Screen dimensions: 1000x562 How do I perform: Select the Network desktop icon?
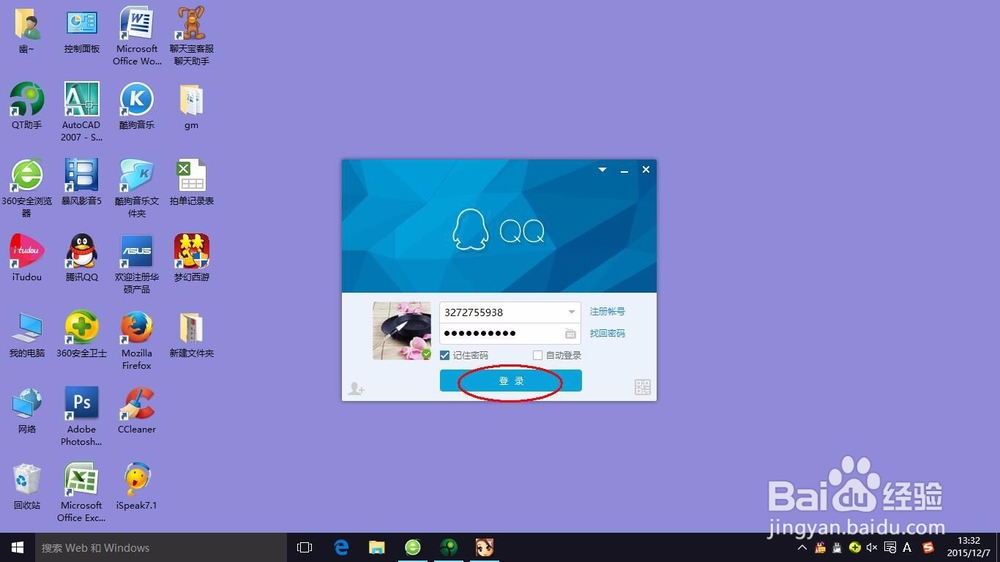(27, 410)
